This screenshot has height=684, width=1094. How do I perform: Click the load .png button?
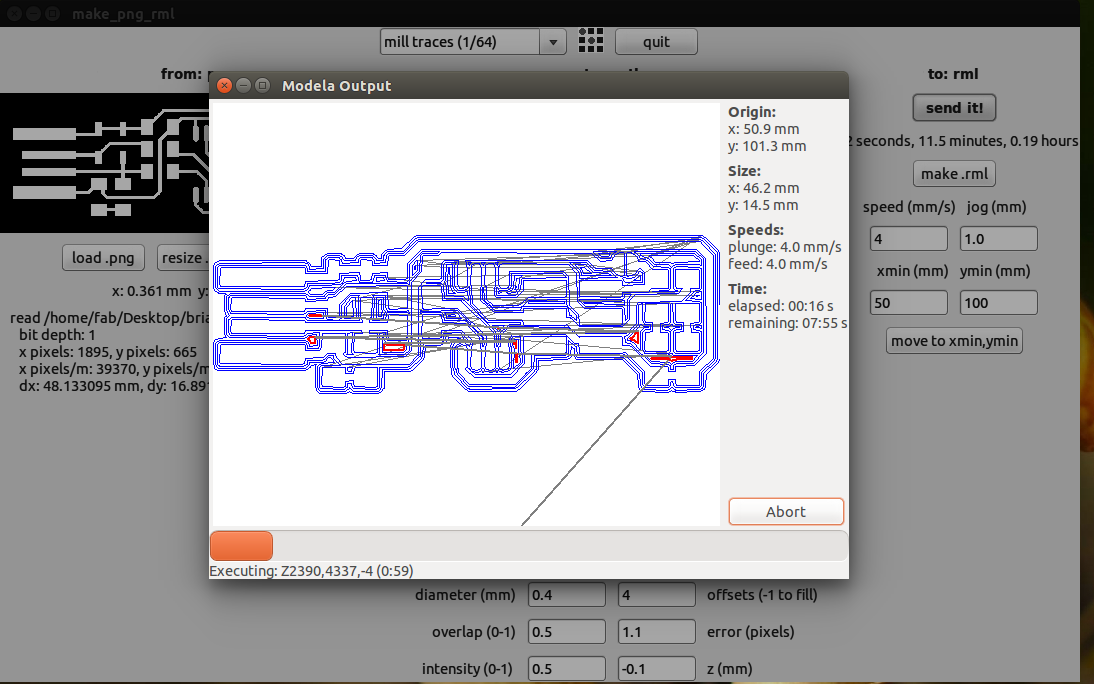point(105,258)
